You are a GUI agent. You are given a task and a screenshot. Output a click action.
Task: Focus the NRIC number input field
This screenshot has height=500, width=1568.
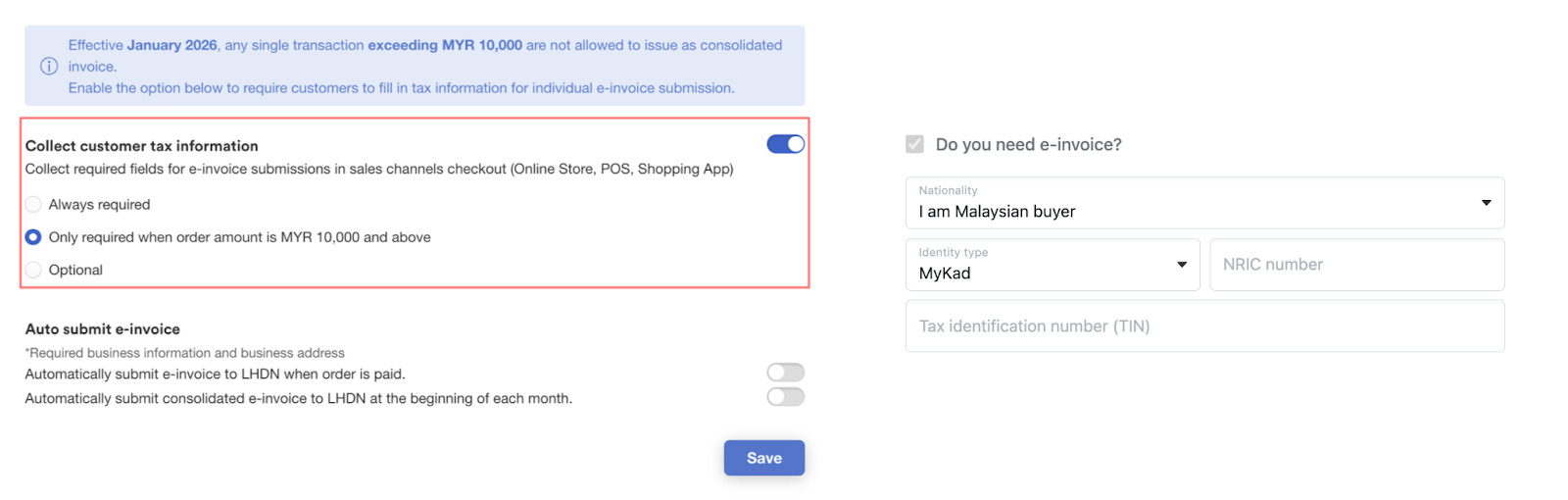(1356, 265)
